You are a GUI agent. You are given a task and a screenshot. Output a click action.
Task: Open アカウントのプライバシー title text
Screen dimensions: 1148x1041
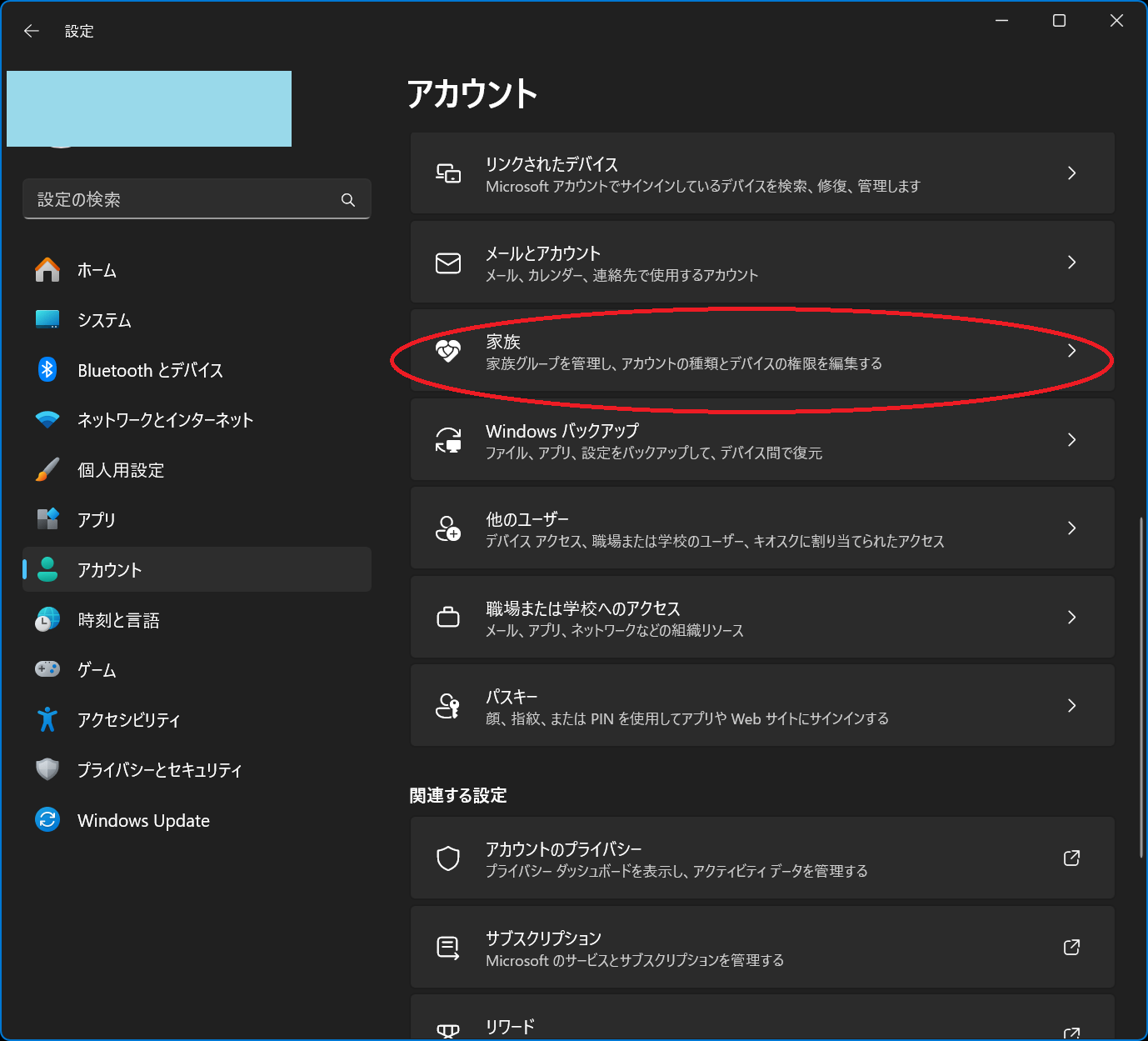click(564, 849)
